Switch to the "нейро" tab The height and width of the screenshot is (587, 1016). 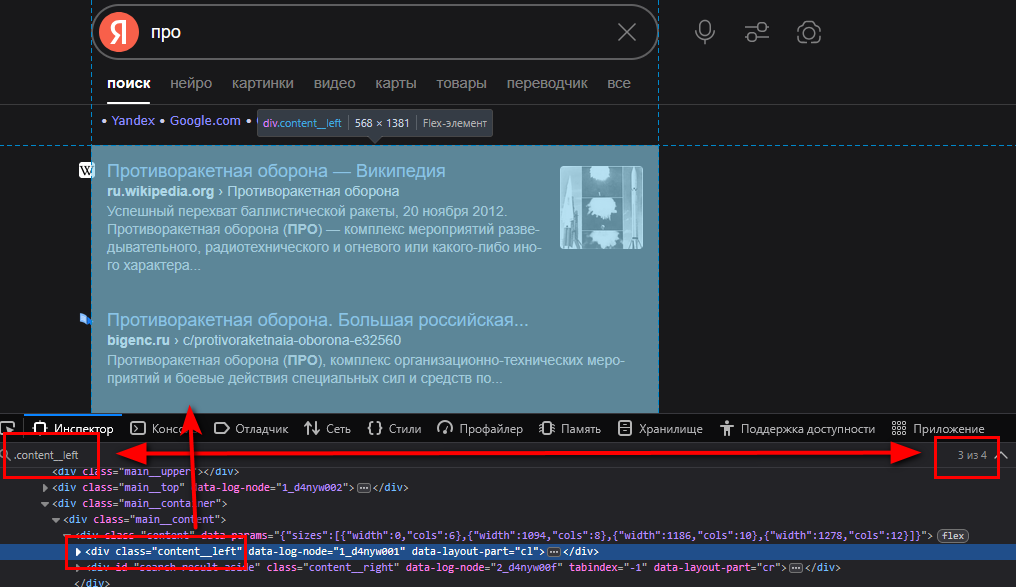pos(191,83)
